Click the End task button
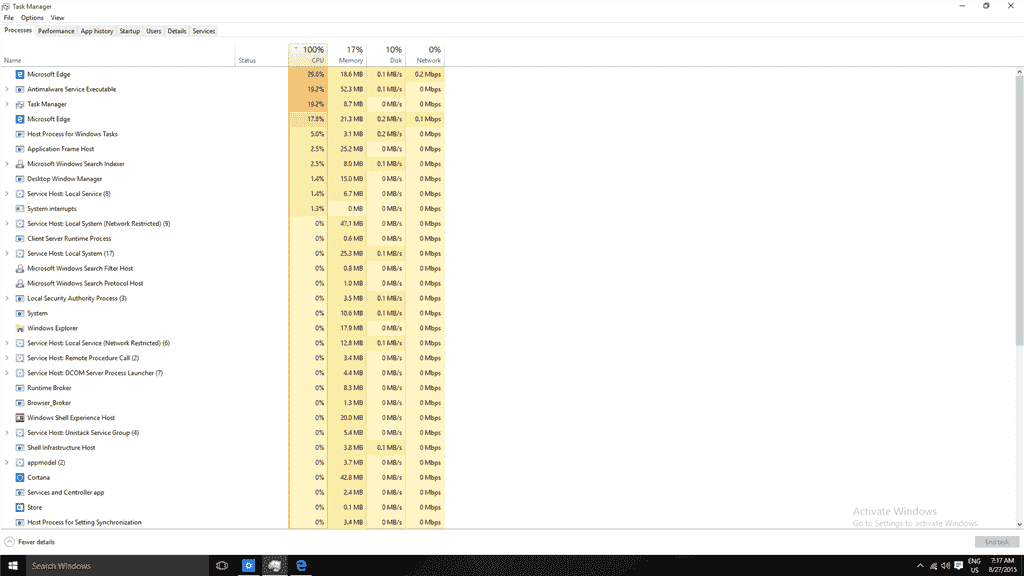 [997, 542]
